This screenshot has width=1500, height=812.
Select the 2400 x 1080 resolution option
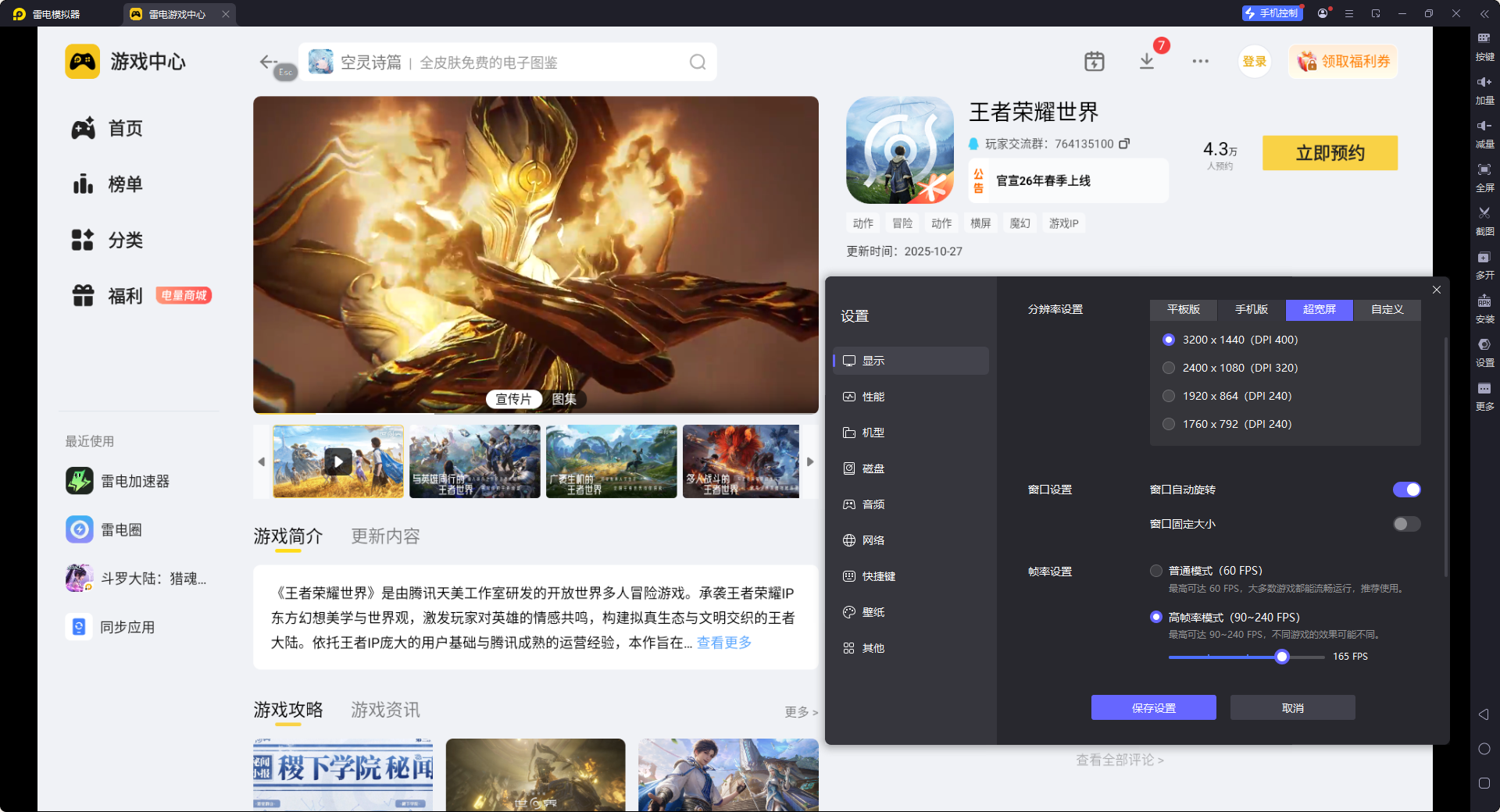click(1169, 368)
